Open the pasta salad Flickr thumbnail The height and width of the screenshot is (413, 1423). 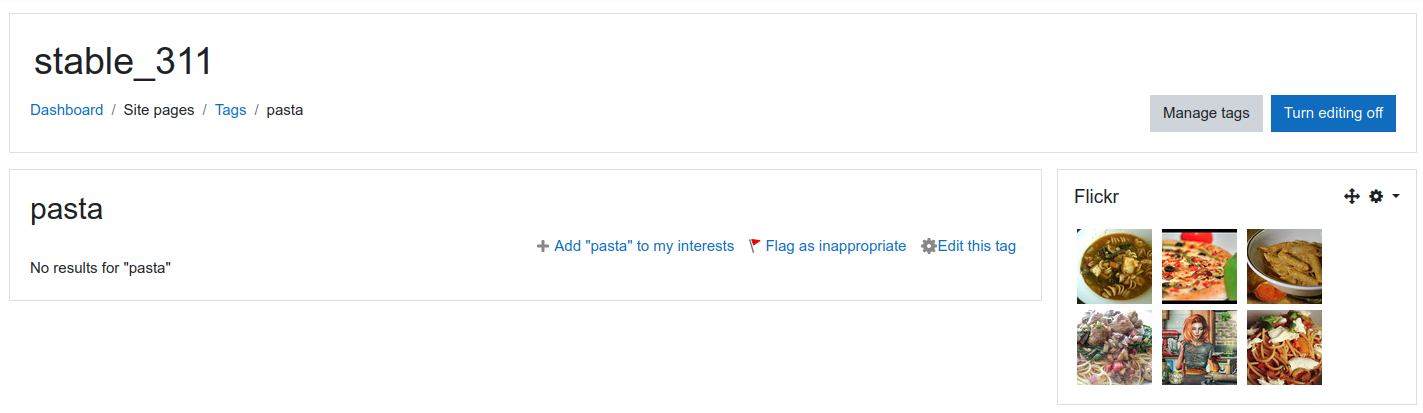pyautogui.click(x=1114, y=347)
